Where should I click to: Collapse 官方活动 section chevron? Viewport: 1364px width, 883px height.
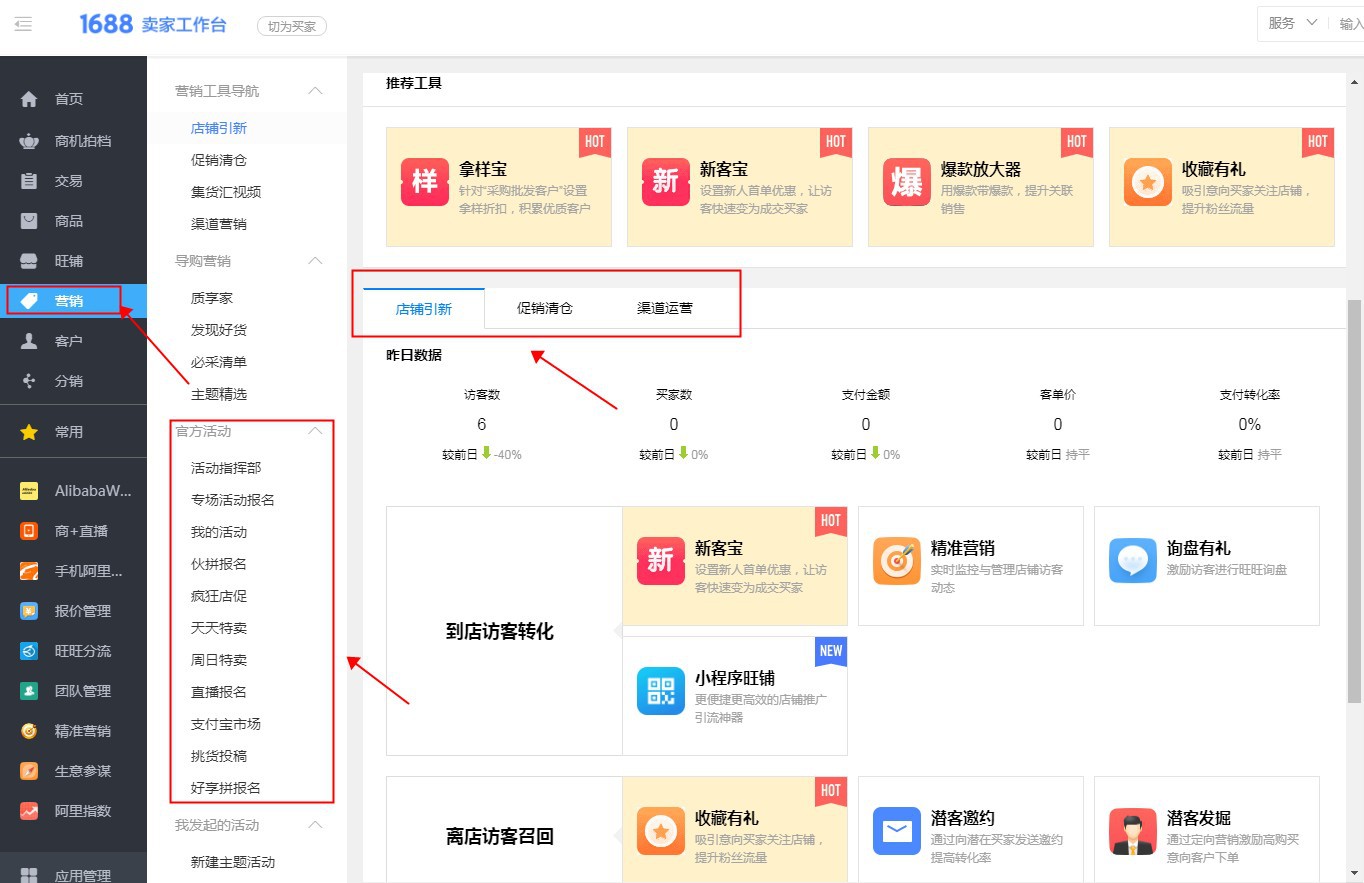click(315, 431)
